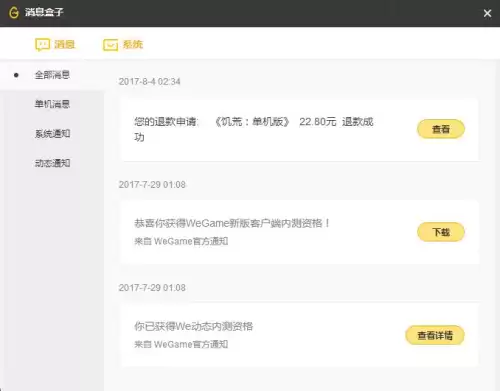
Task: Click the envelope icon beside 系统
Action: [x=110, y=45]
